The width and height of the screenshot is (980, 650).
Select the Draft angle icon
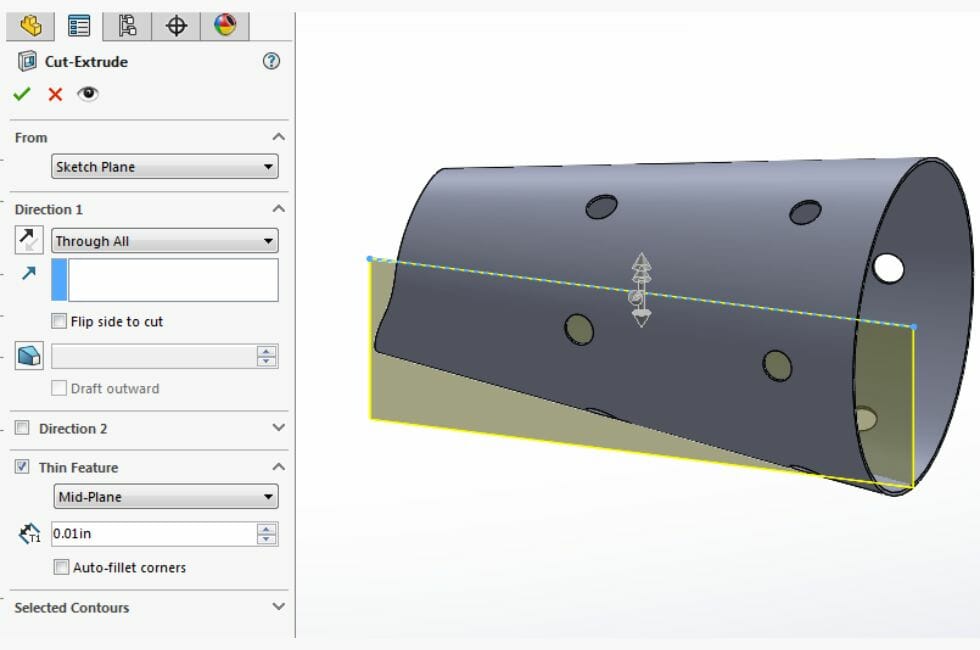(27, 356)
